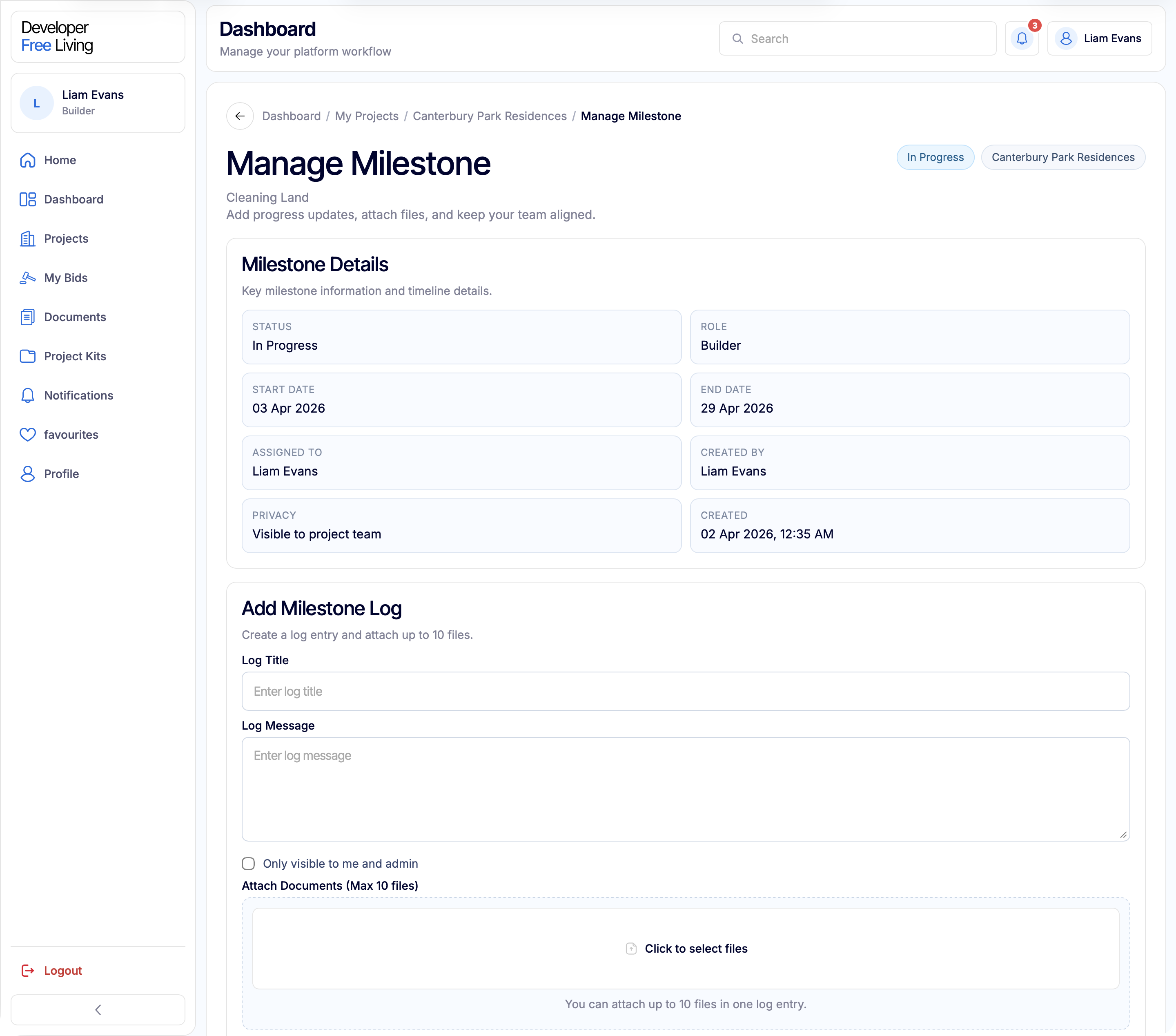Click the End Date value 29 Apr 2026

click(737, 408)
